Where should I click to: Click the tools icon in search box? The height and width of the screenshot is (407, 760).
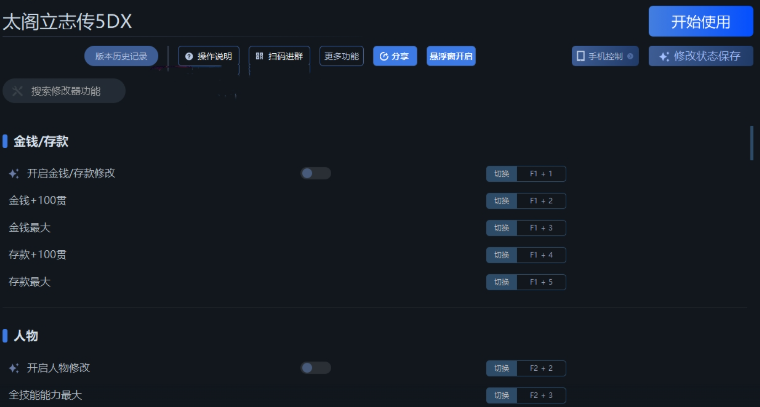click(x=17, y=91)
